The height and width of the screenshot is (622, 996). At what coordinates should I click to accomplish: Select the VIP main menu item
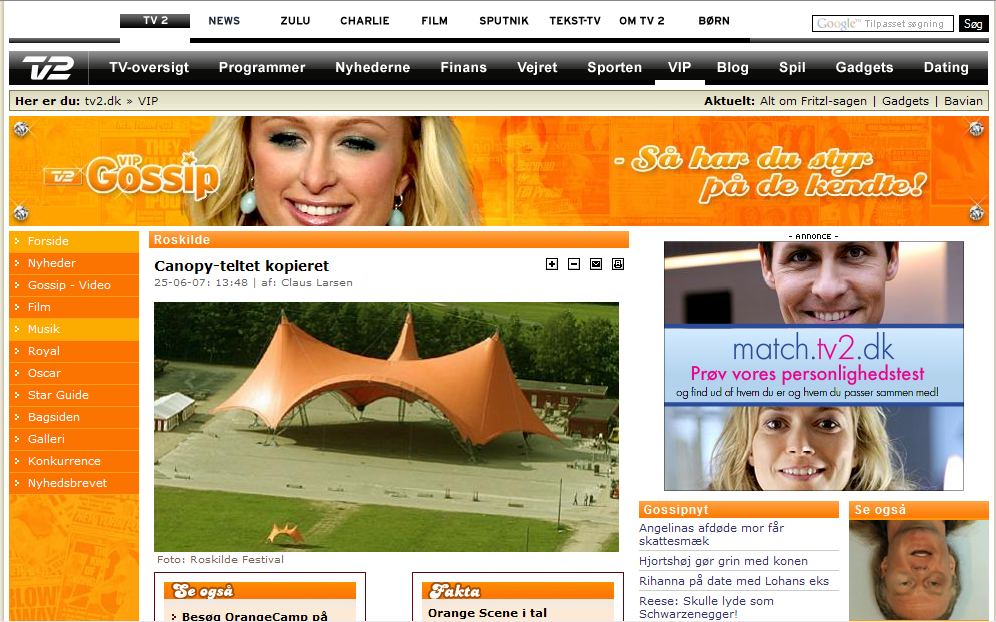tap(680, 67)
